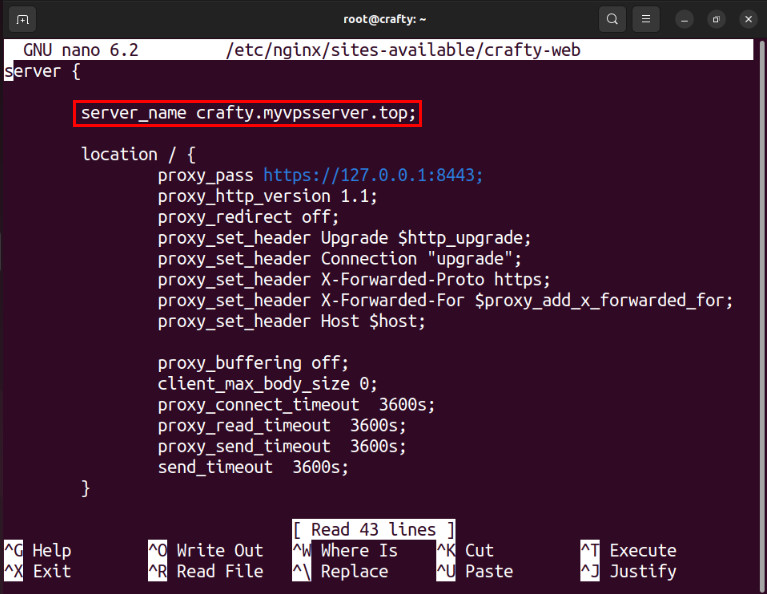Click the ^T Execute shortcut
The height and width of the screenshot is (594, 767).
629,550
